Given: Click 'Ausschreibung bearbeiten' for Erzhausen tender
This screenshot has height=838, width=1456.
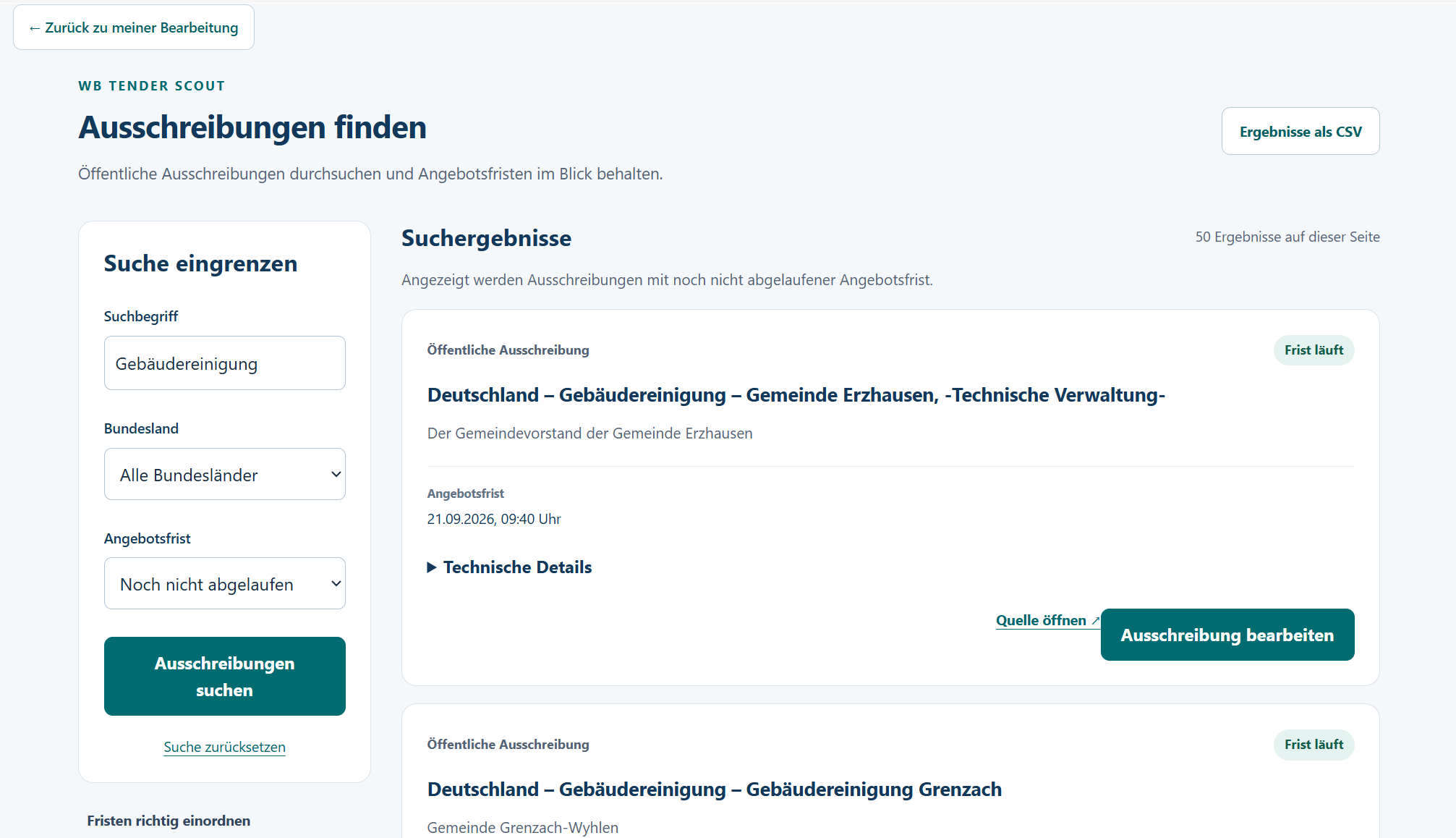Looking at the screenshot, I should [1227, 635].
